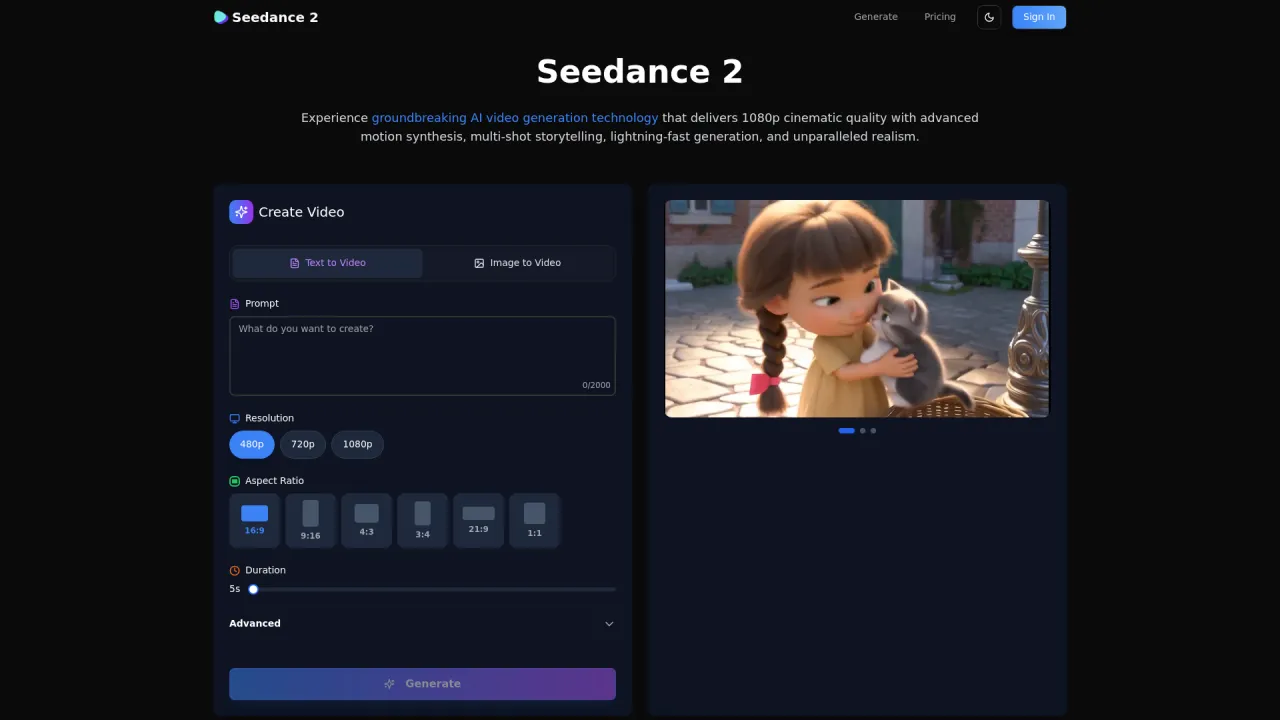Click the Create Video heading text
Screen dimensions: 1280x720
(301, 212)
